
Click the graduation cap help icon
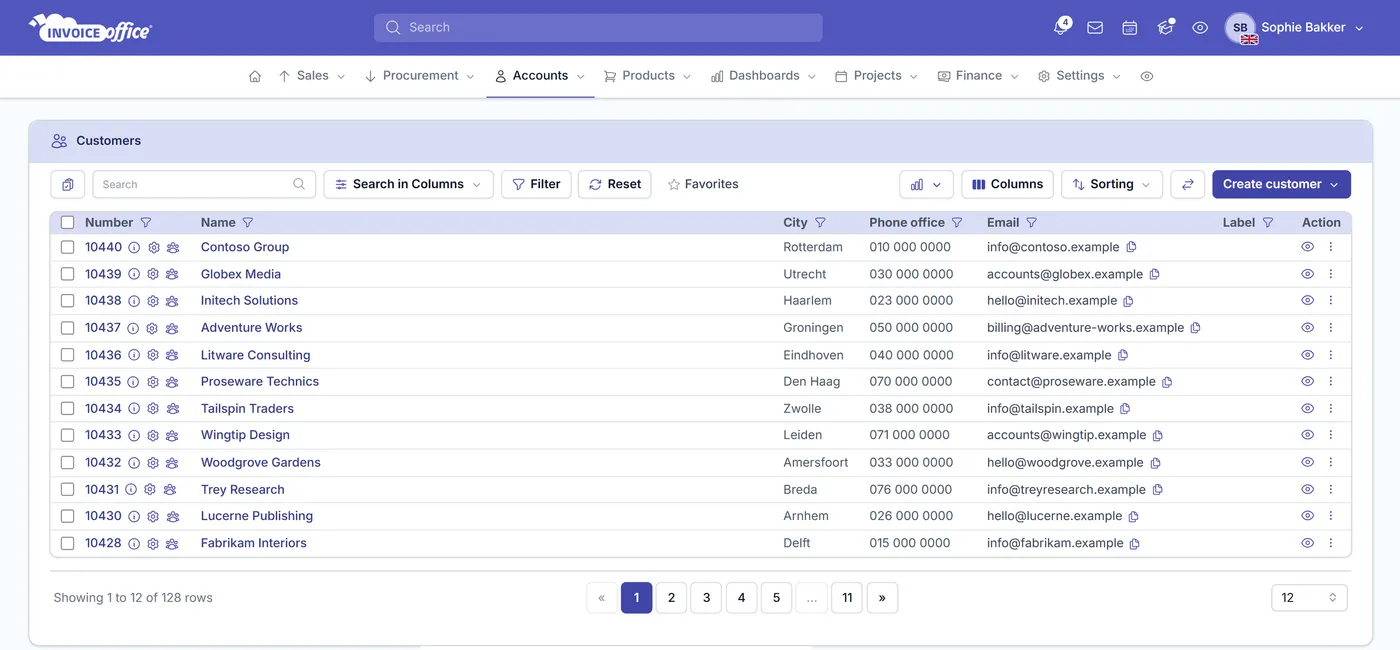tap(1165, 28)
